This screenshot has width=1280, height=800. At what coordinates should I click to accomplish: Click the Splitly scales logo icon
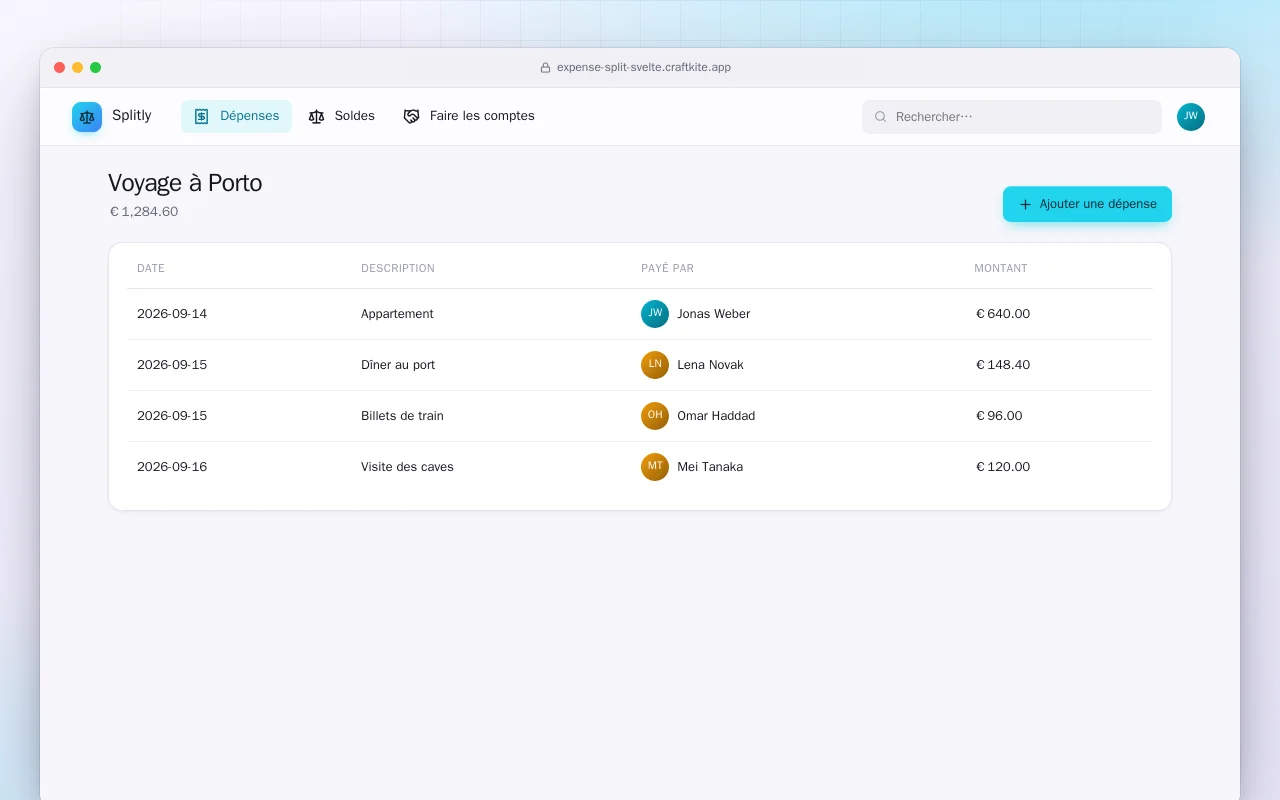point(87,117)
